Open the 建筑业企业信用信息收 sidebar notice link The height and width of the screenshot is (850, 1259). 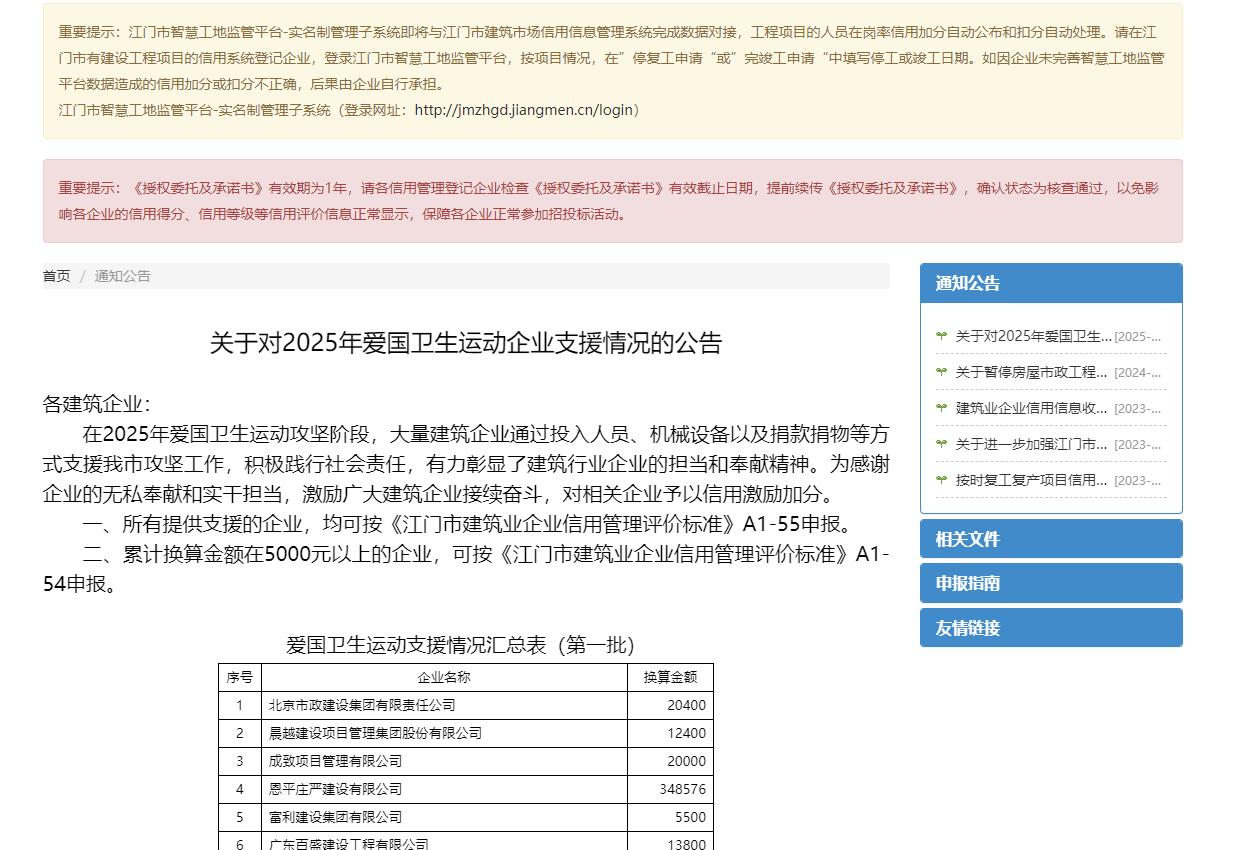click(1033, 408)
